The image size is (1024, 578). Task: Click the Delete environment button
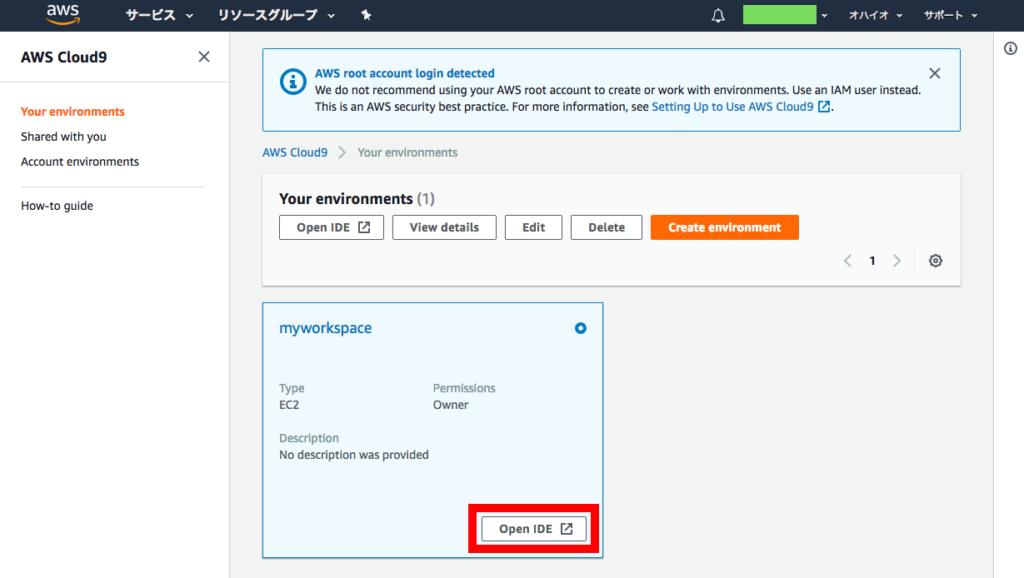pos(606,227)
